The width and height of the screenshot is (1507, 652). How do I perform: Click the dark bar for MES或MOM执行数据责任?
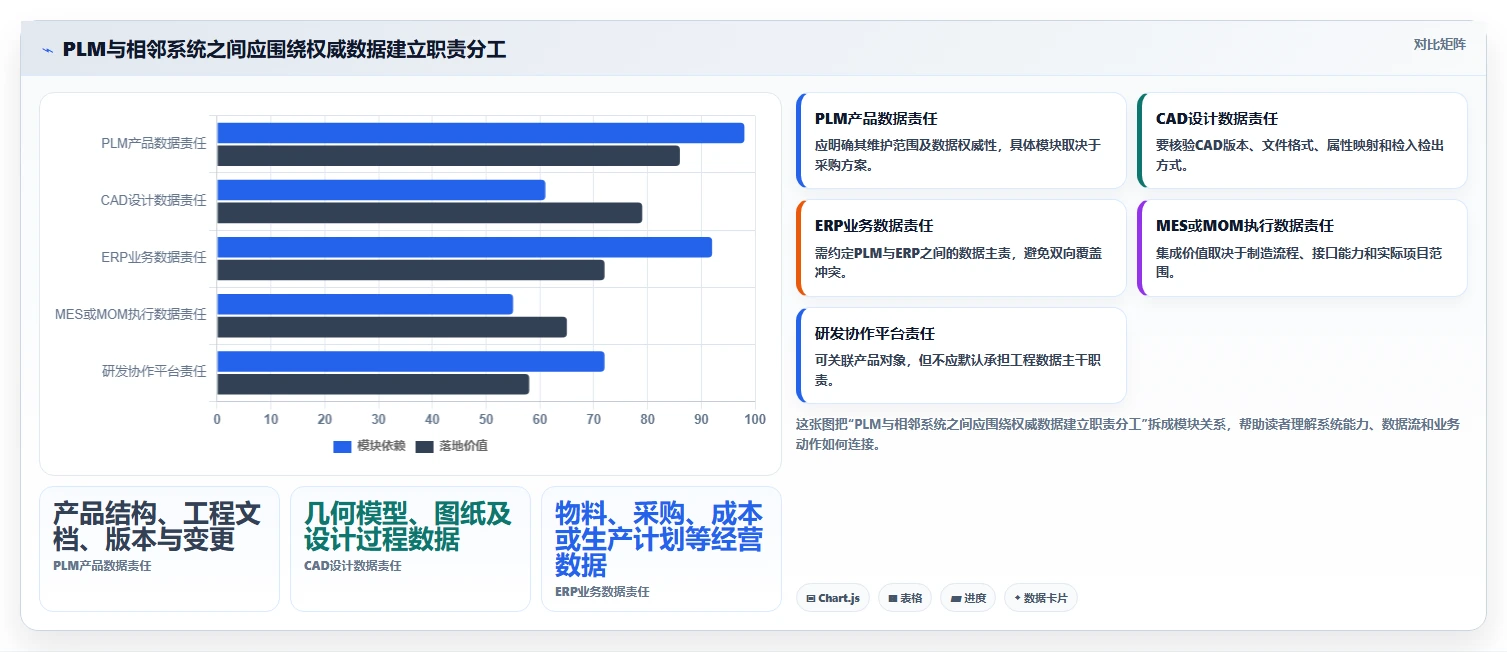pyautogui.click(x=392, y=327)
